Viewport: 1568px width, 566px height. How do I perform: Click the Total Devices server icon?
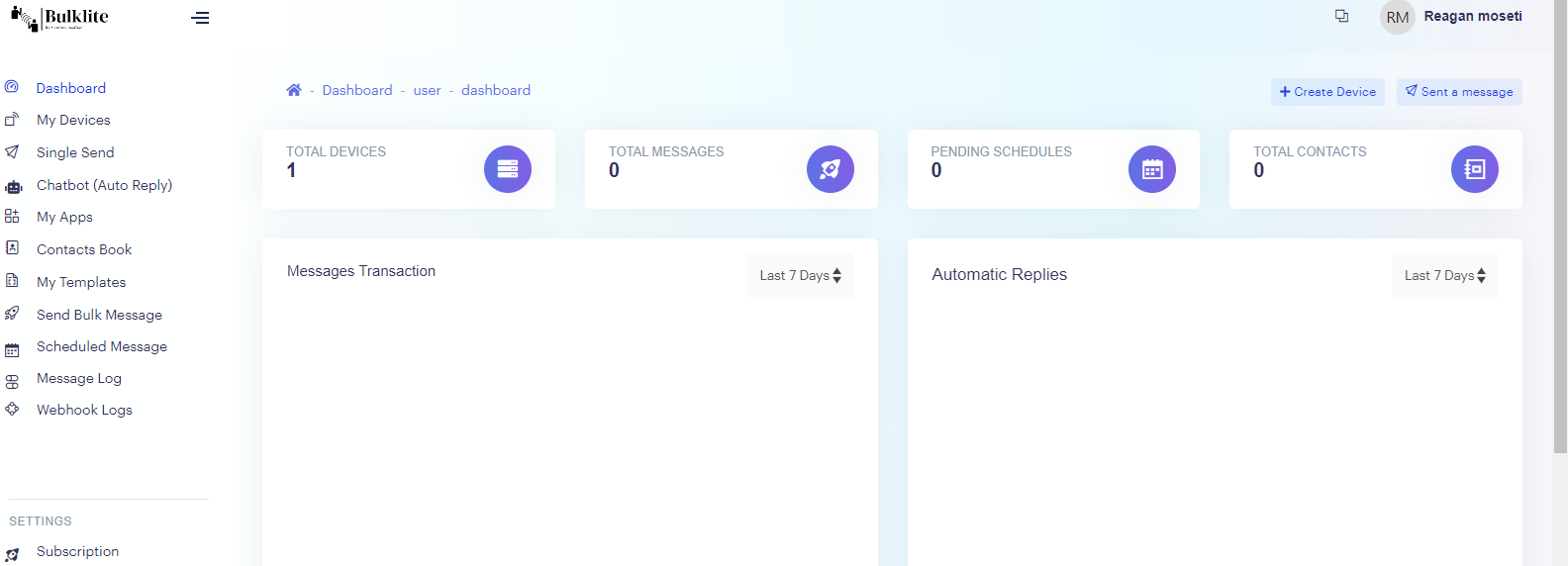508,169
